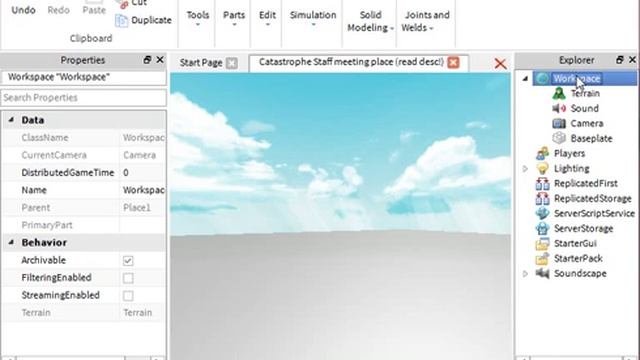
Task: Toggle the Archivable checkbox
Action: [128, 260]
